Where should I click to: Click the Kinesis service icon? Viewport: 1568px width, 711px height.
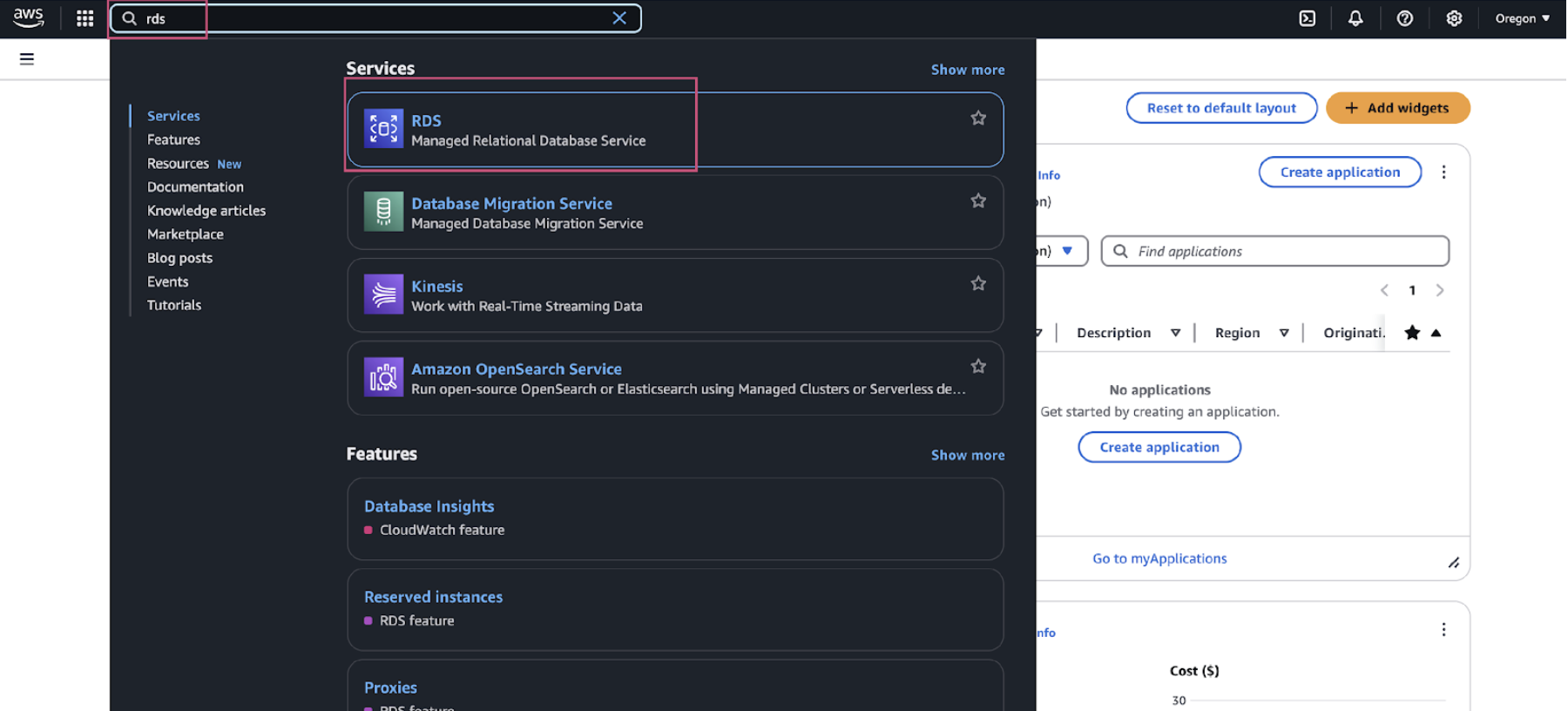click(383, 295)
